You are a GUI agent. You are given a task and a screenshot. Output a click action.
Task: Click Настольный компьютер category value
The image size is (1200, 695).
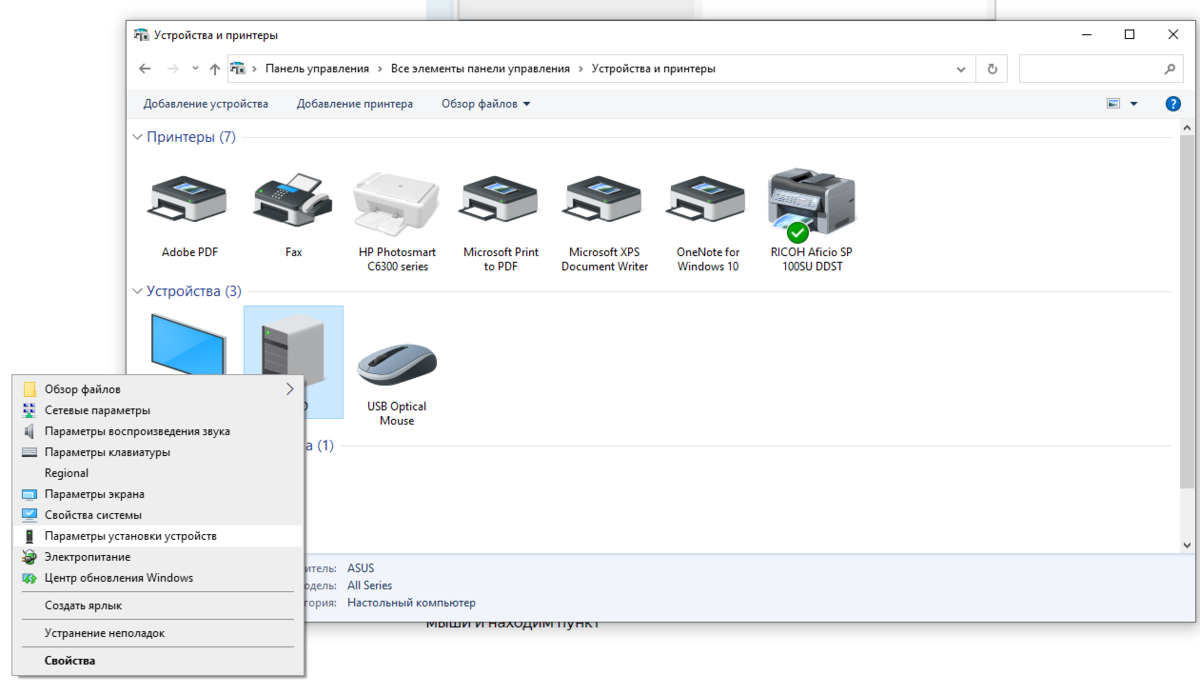point(412,603)
